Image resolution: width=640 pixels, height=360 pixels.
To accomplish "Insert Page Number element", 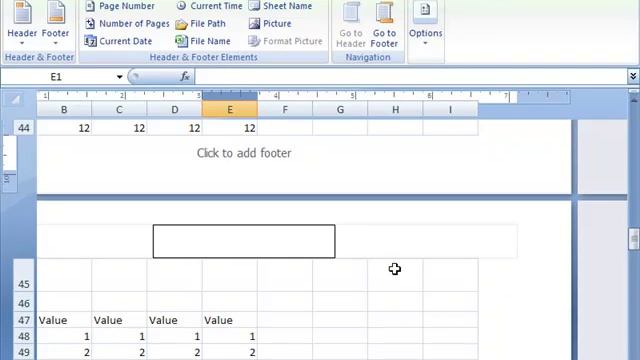I will (x=120, y=6).
